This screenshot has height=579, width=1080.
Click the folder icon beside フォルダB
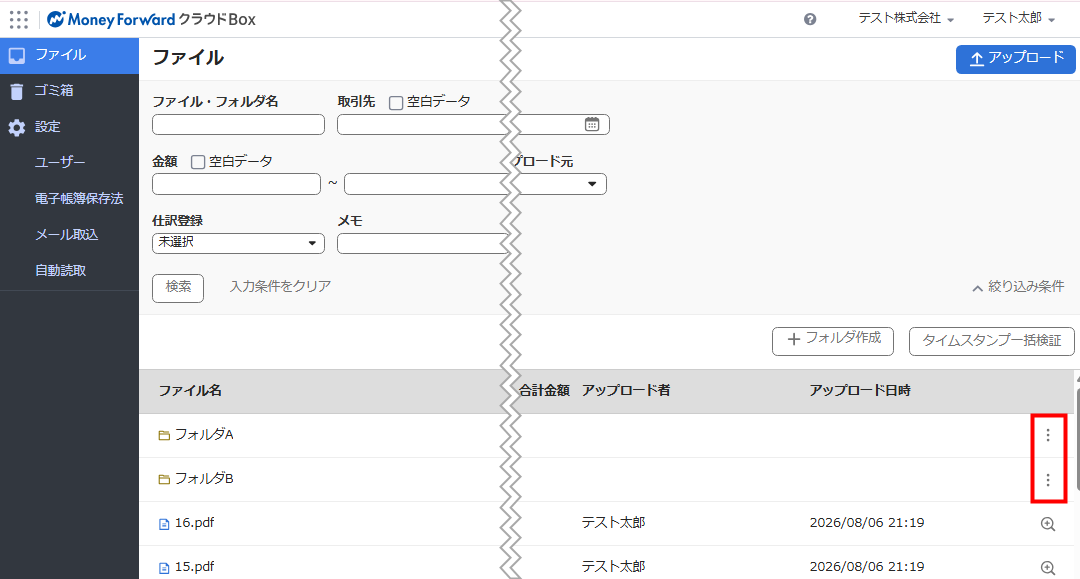click(x=164, y=479)
